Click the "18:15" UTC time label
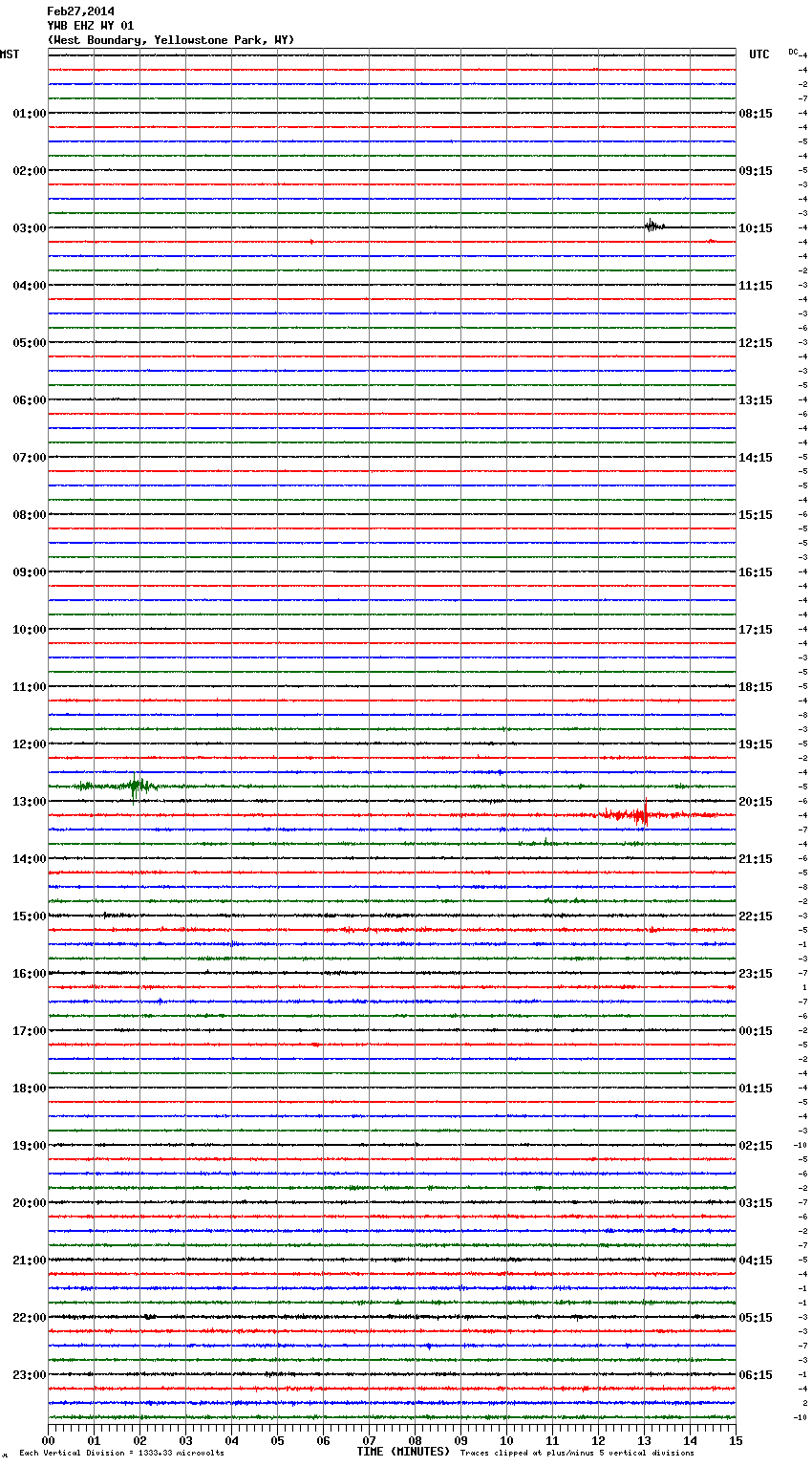The height and width of the screenshot is (1466, 812). point(756,687)
